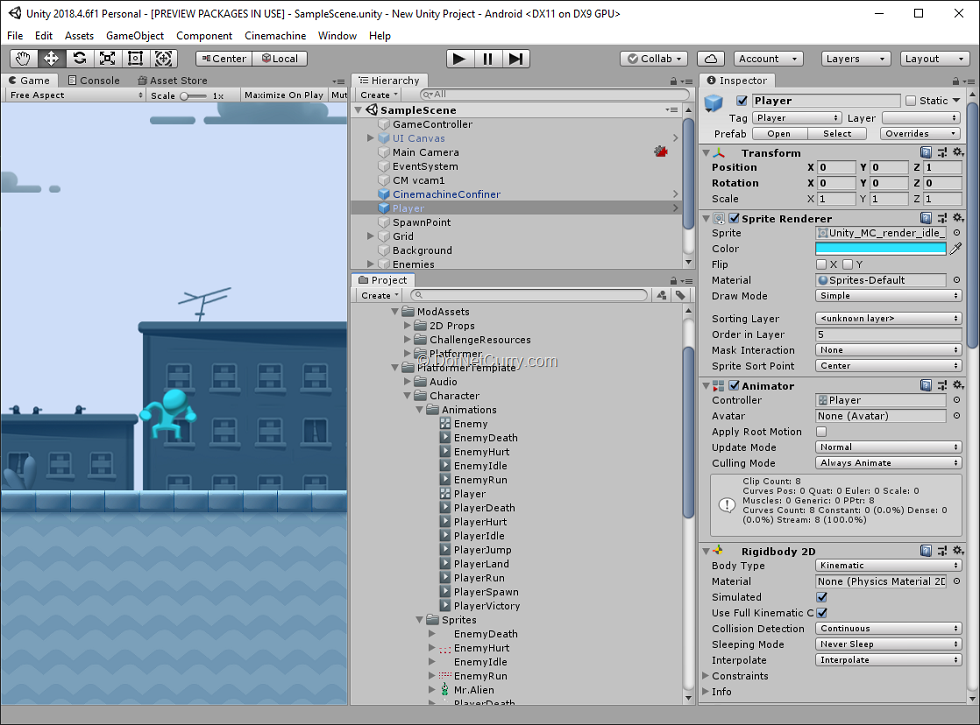Toggle Flip X checkbox
This screenshot has width=980, height=725.
pyautogui.click(x=821, y=264)
